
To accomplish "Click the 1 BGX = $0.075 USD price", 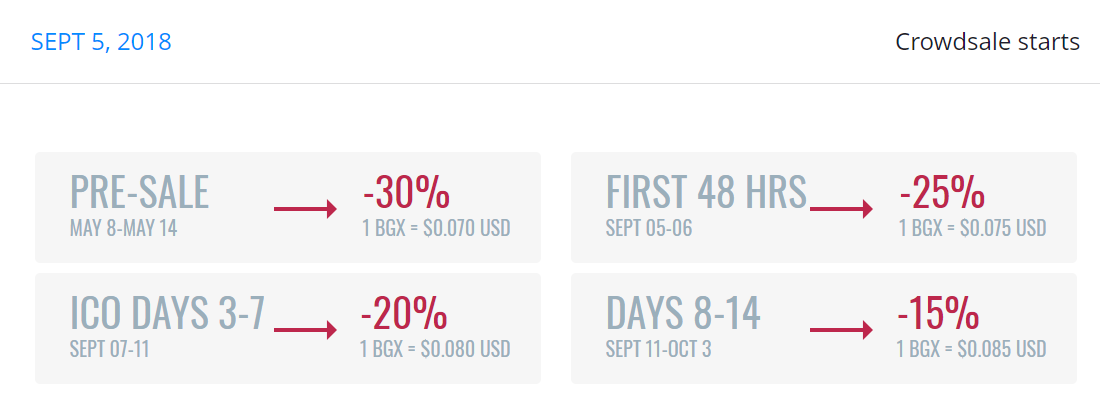I will click(x=972, y=229).
